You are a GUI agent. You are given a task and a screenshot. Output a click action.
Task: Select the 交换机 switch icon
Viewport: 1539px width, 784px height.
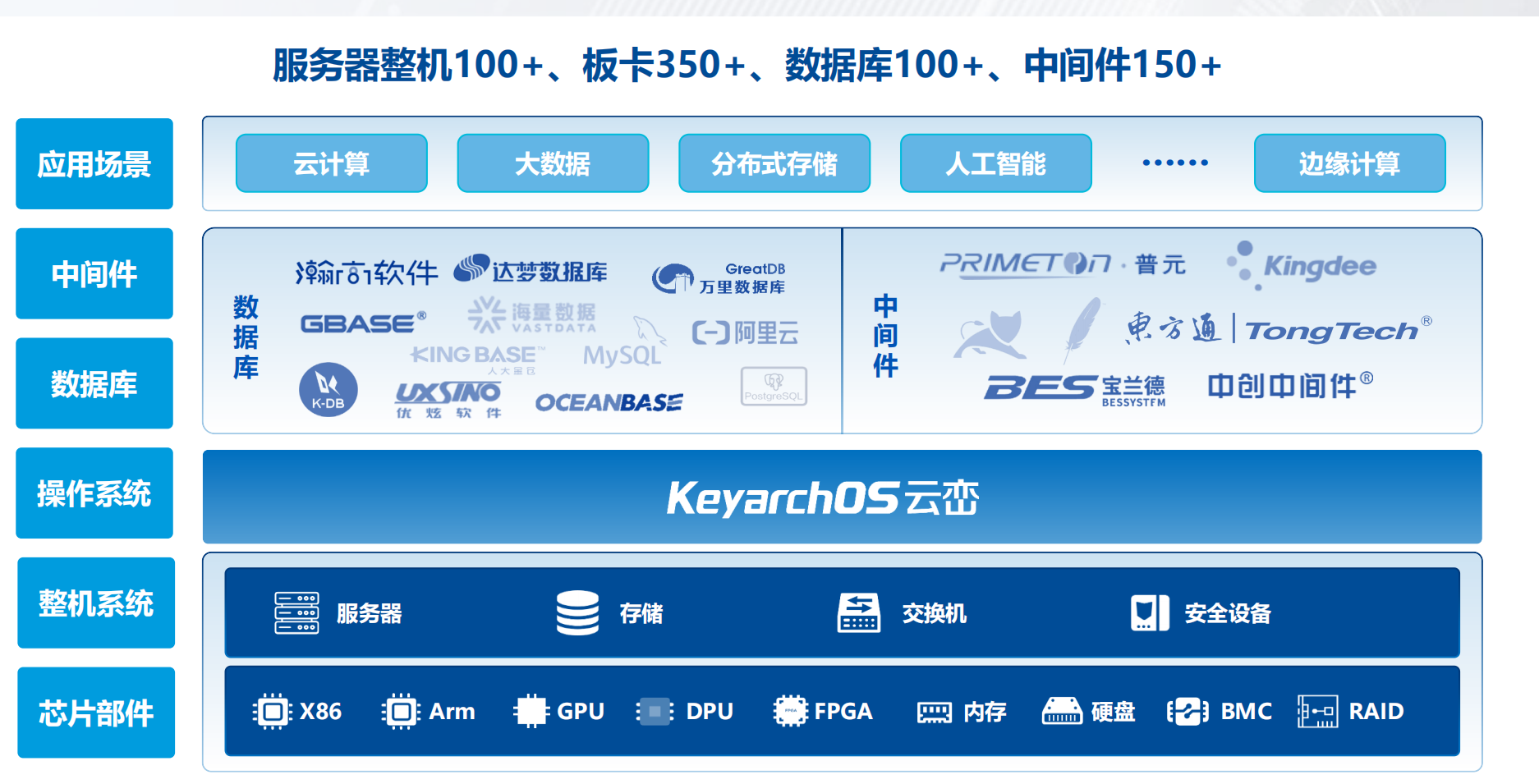click(x=858, y=612)
